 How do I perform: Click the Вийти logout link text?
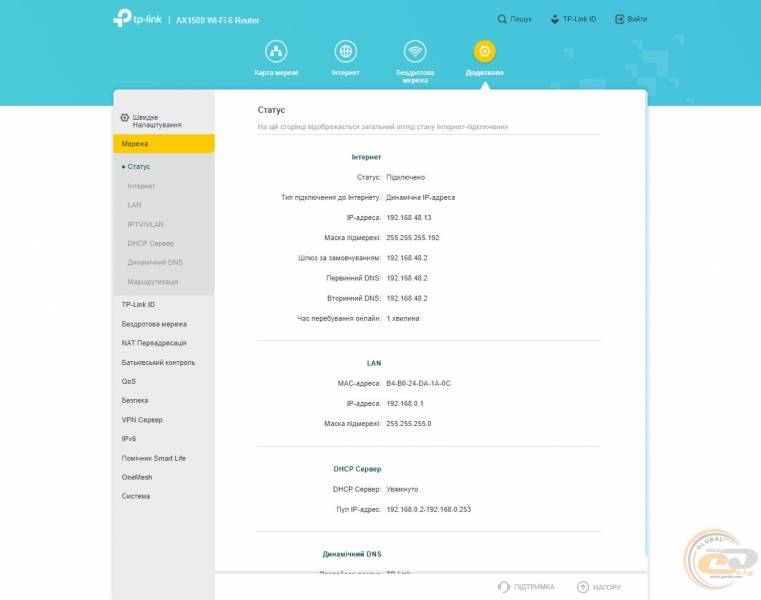click(x=637, y=19)
